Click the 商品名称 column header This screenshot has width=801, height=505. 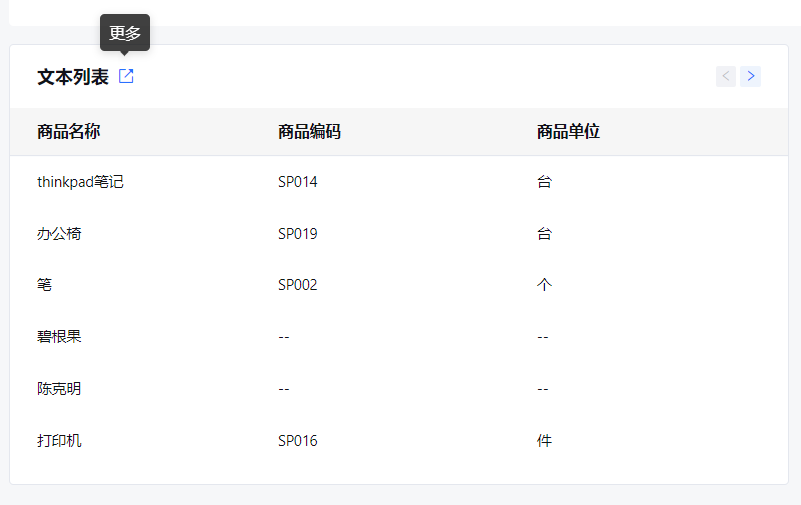point(68,132)
